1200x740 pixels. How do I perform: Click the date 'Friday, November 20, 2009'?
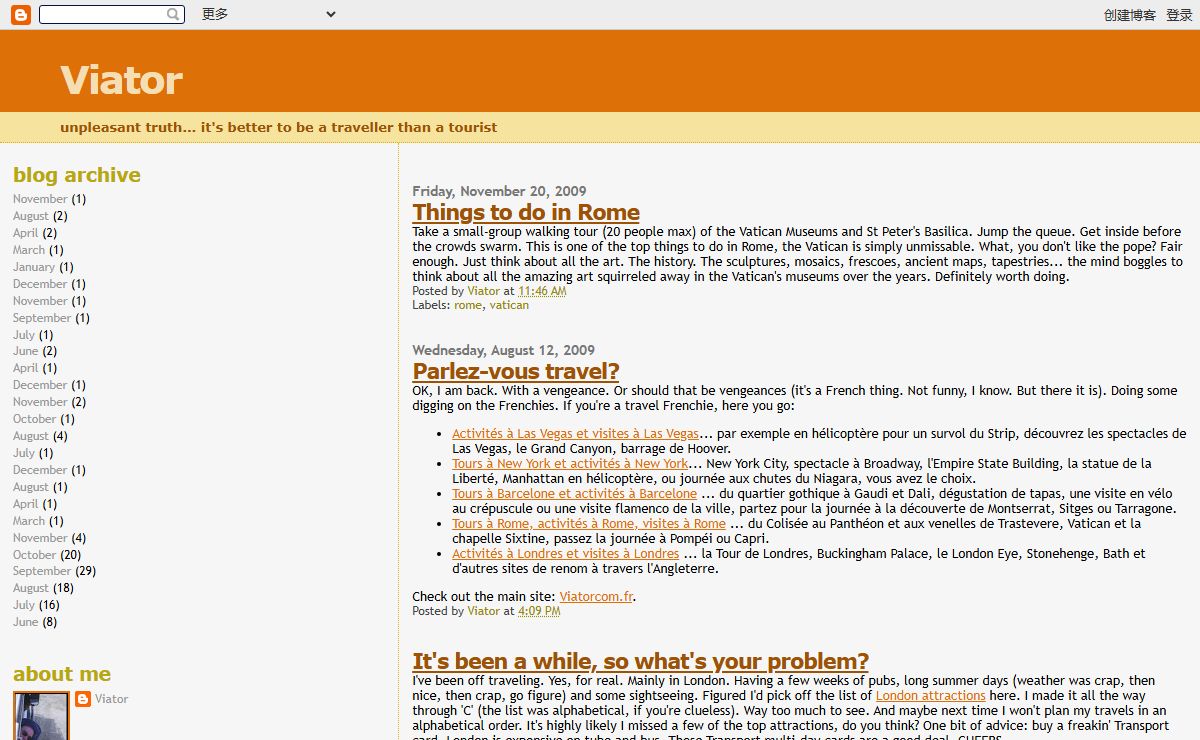[499, 191]
